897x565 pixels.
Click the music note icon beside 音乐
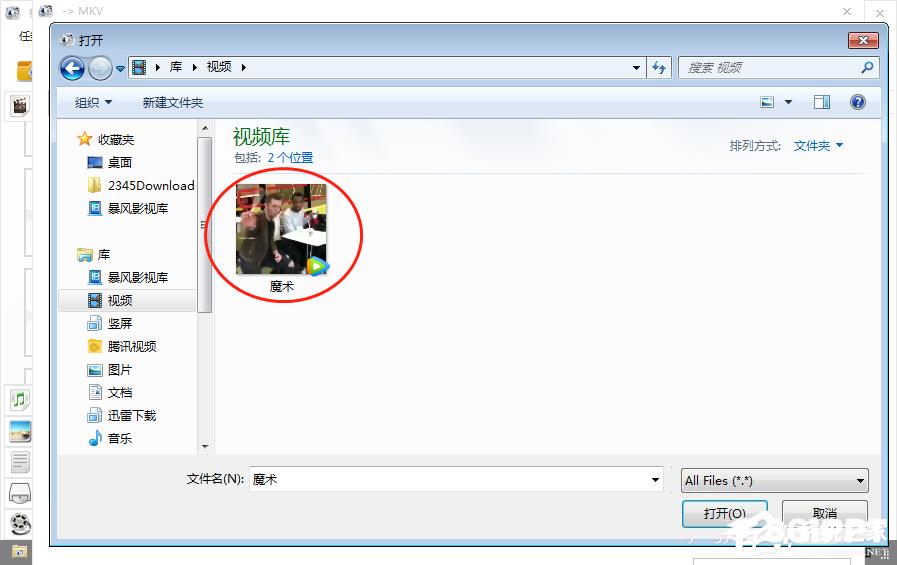coord(95,438)
